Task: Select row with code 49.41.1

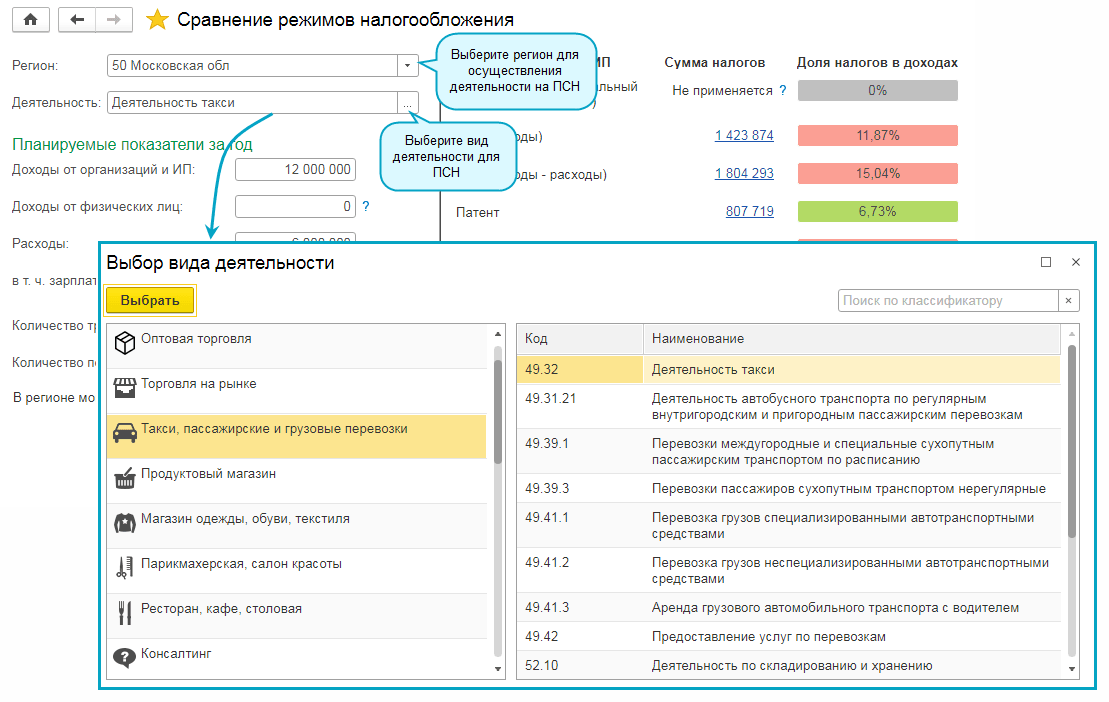Action: tap(789, 525)
